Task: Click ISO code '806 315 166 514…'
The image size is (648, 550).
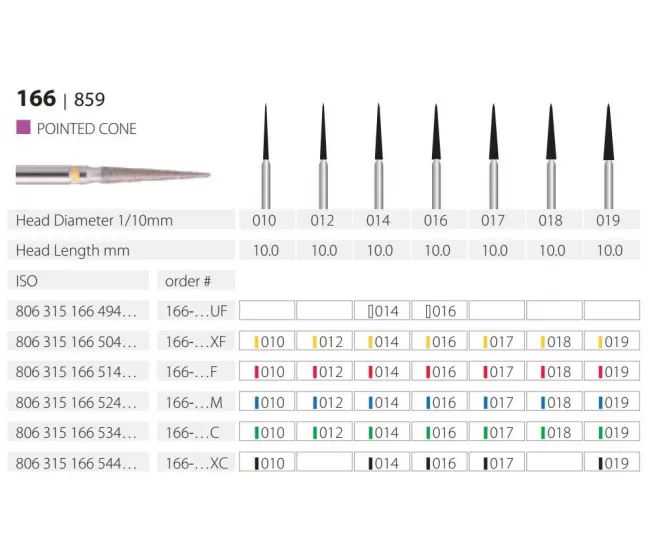Action: coord(76,372)
